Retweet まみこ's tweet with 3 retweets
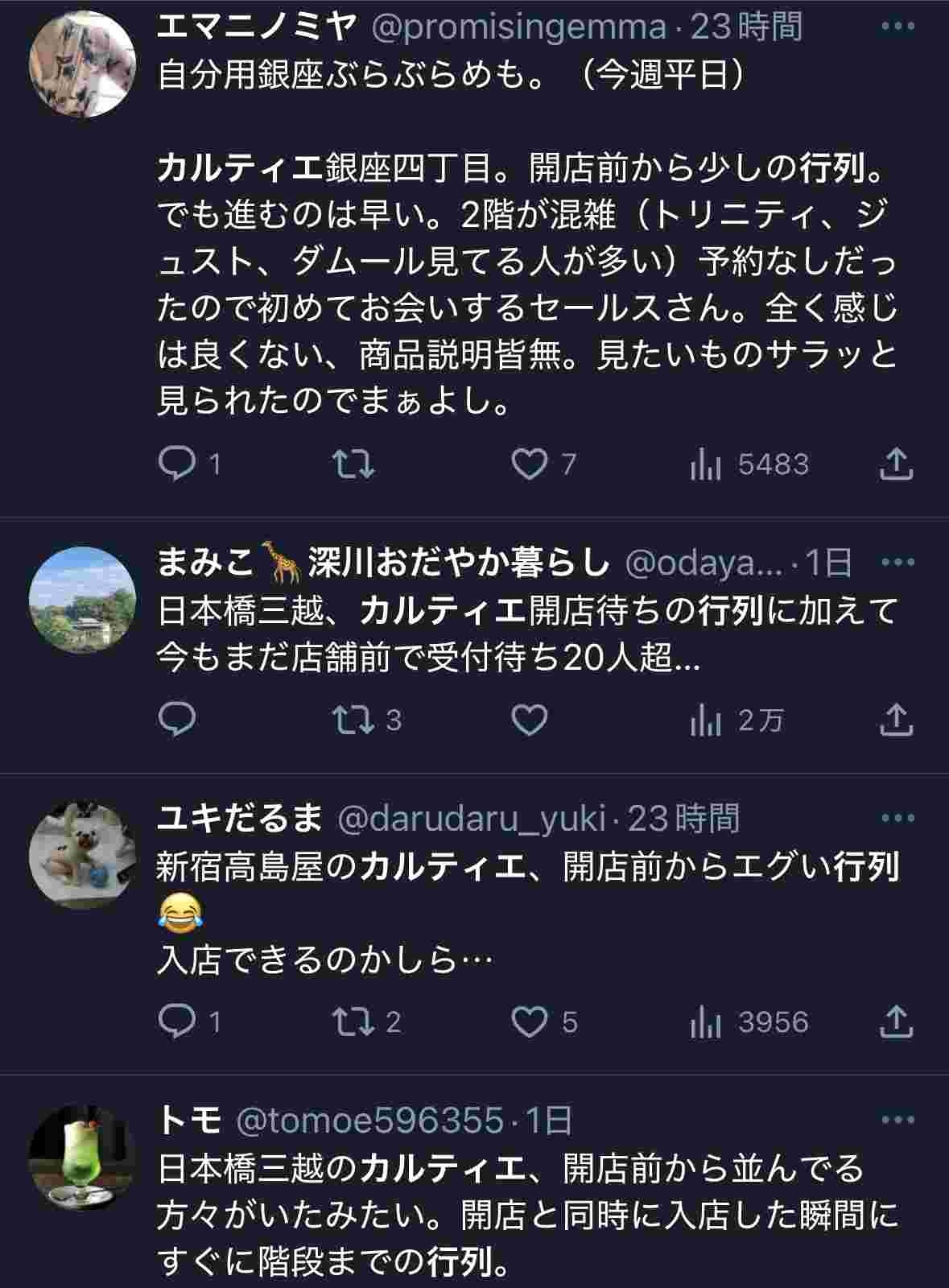 (355, 720)
